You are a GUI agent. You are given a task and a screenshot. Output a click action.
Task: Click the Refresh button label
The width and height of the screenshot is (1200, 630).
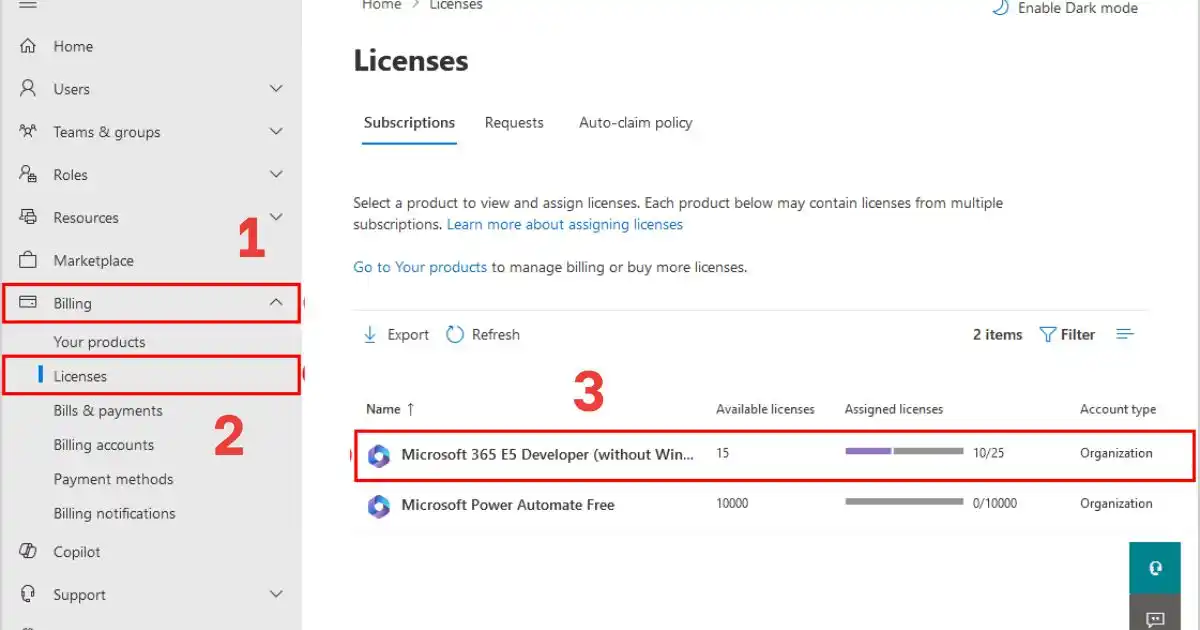tap(496, 335)
